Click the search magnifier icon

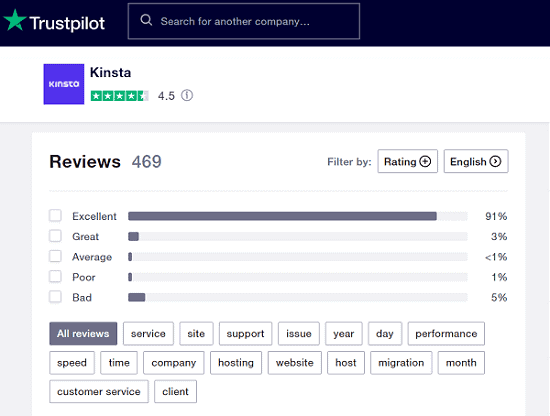[146, 20]
